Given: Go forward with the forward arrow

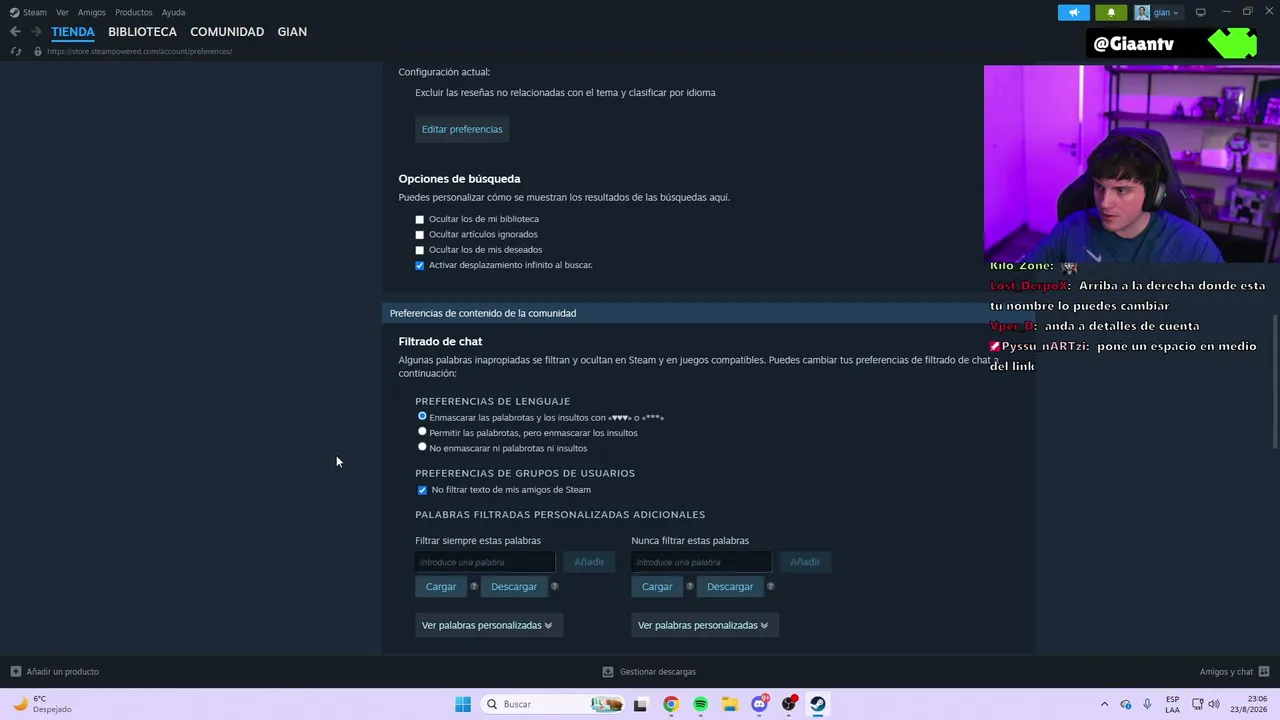Looking at the screenshot, I should tap(36, 32).
